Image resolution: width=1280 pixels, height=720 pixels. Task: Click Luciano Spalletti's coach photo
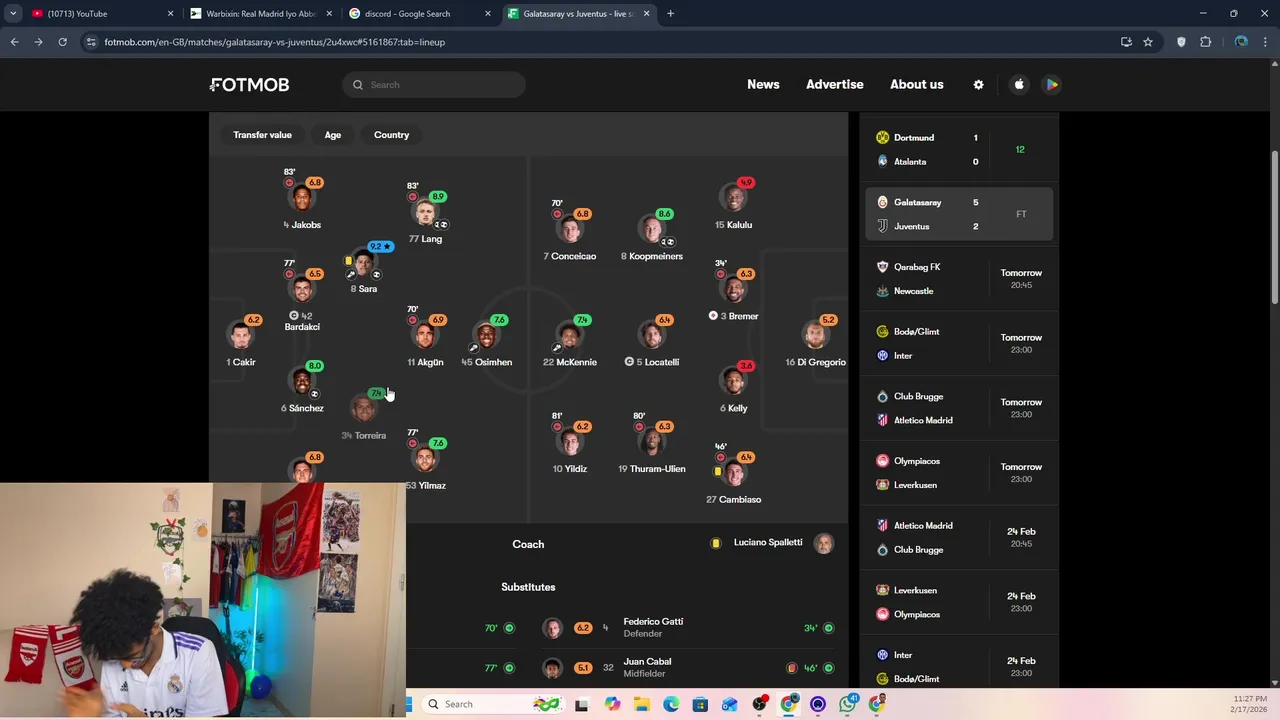[823, 543]
